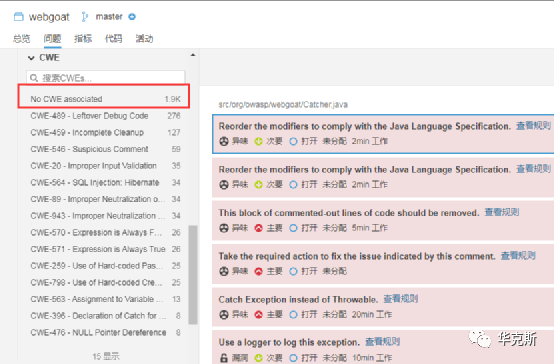Click 异味 type label on Take required action issue

coord(240,271)
